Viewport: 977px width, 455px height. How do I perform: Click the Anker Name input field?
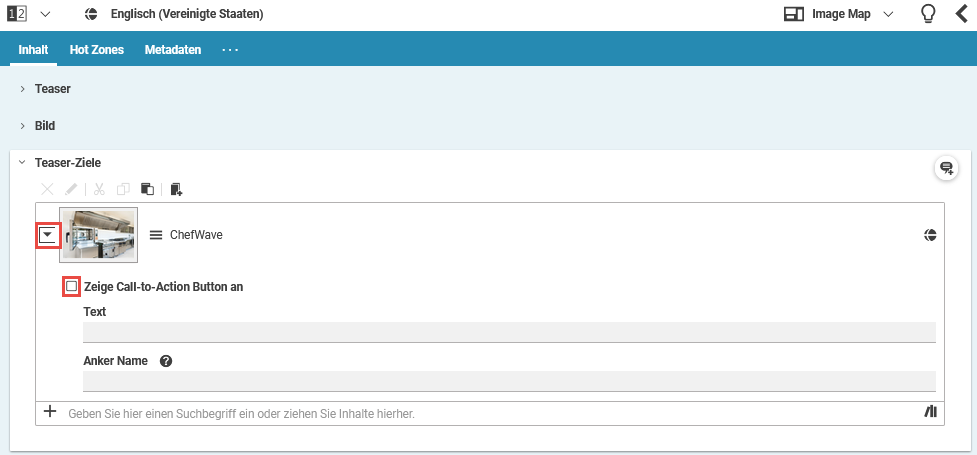(x=509, y=381)
